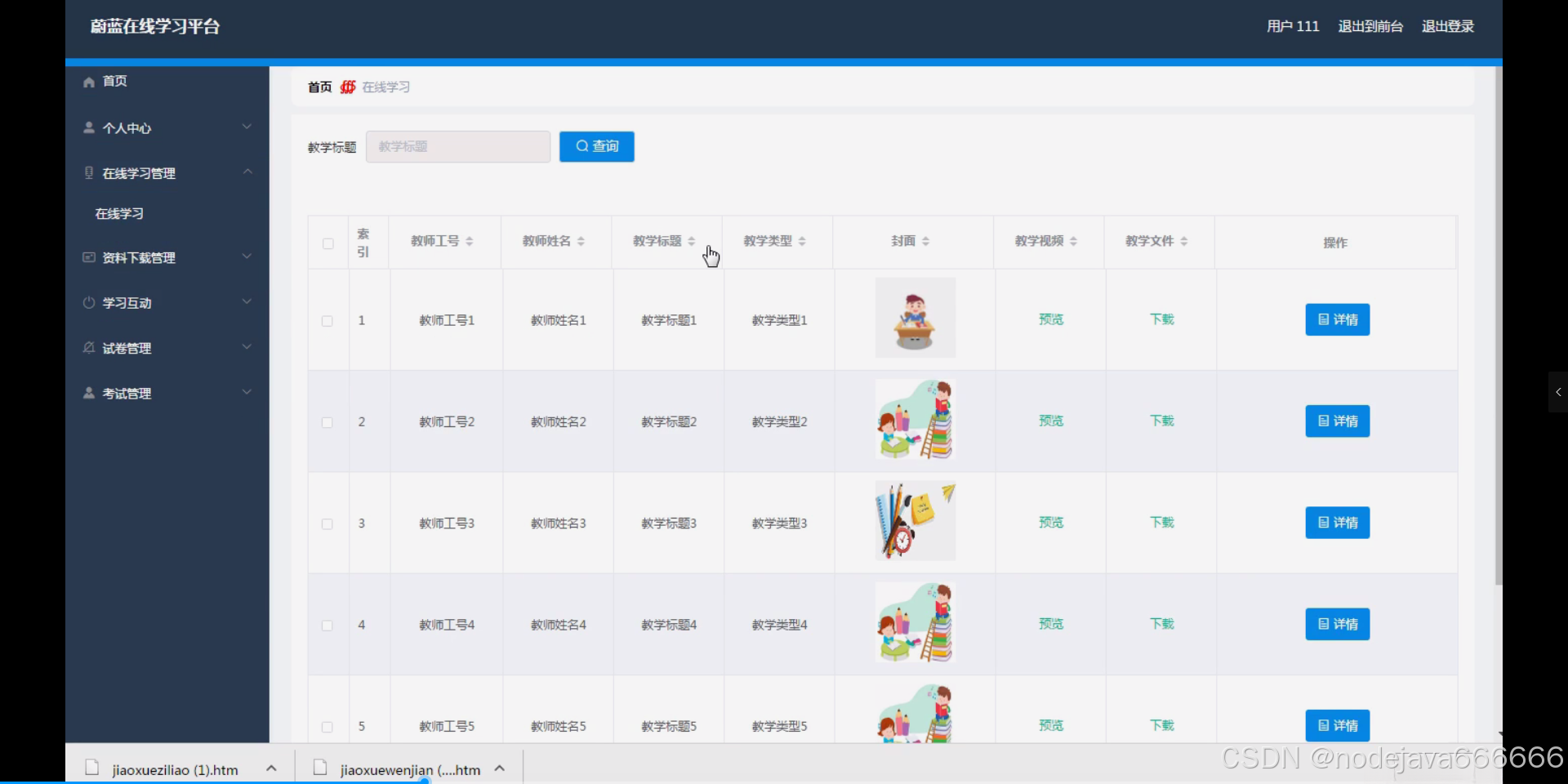1568x784 pixels.
Task: Open 详情 for row 4
Action: [1338, 624]
